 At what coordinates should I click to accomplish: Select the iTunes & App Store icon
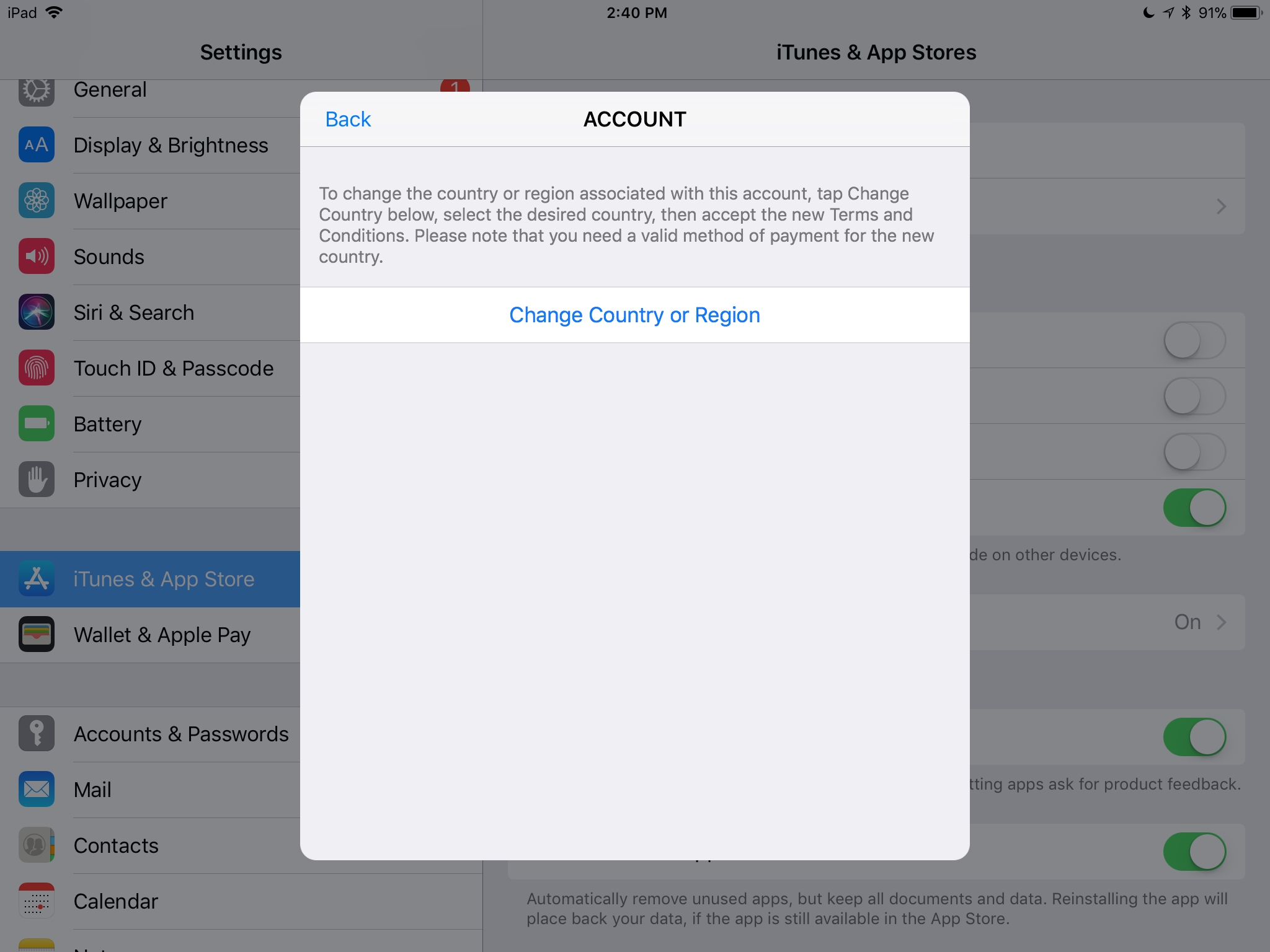(x=36, y=577)
